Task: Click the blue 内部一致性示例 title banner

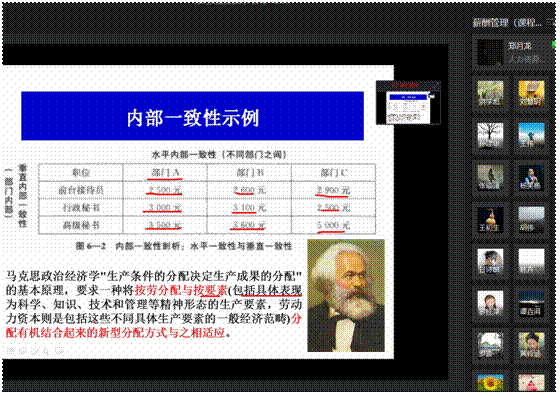Action: (192, 116)
